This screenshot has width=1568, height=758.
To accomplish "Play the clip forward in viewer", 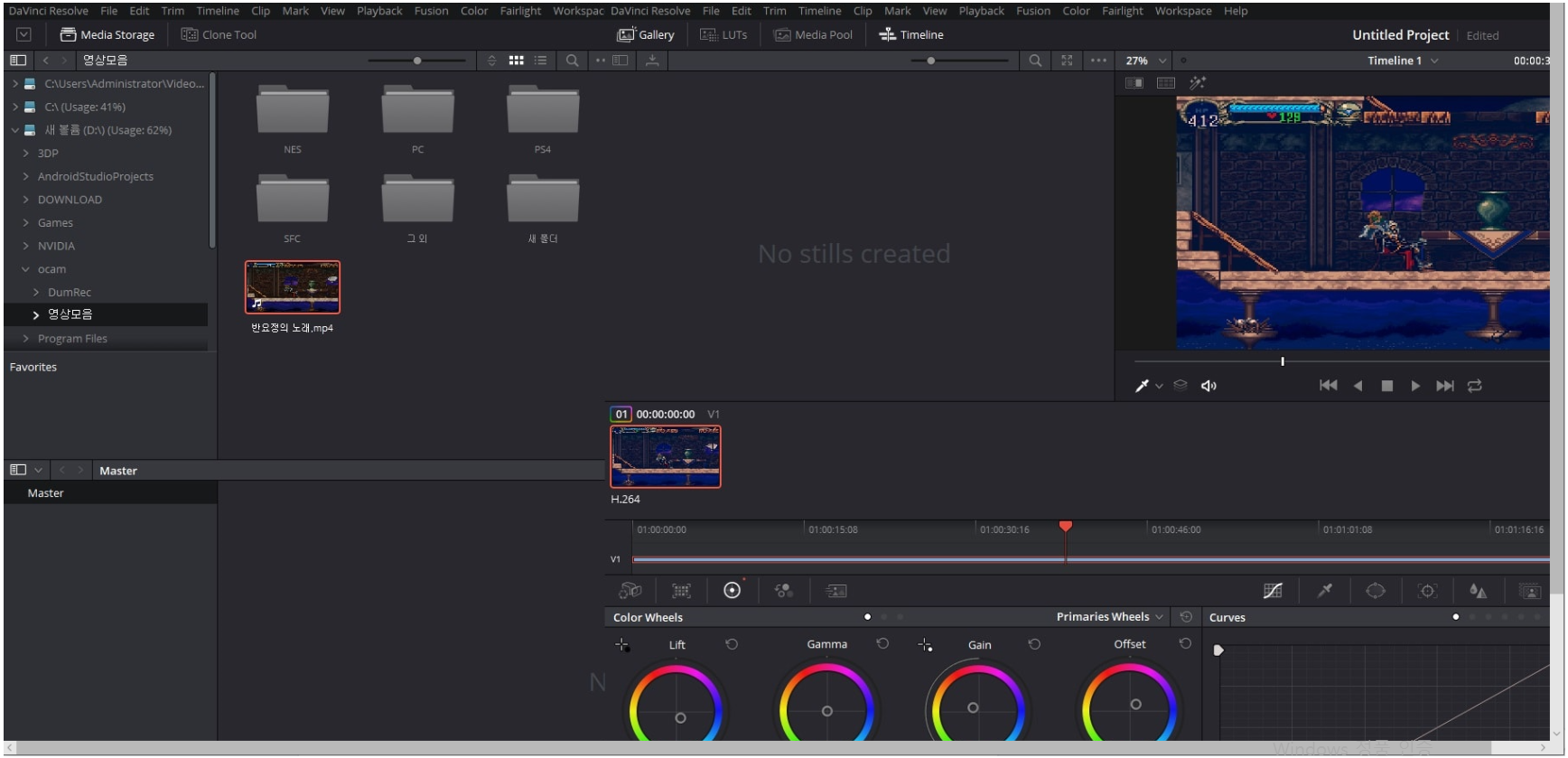I will point(1415,386).
